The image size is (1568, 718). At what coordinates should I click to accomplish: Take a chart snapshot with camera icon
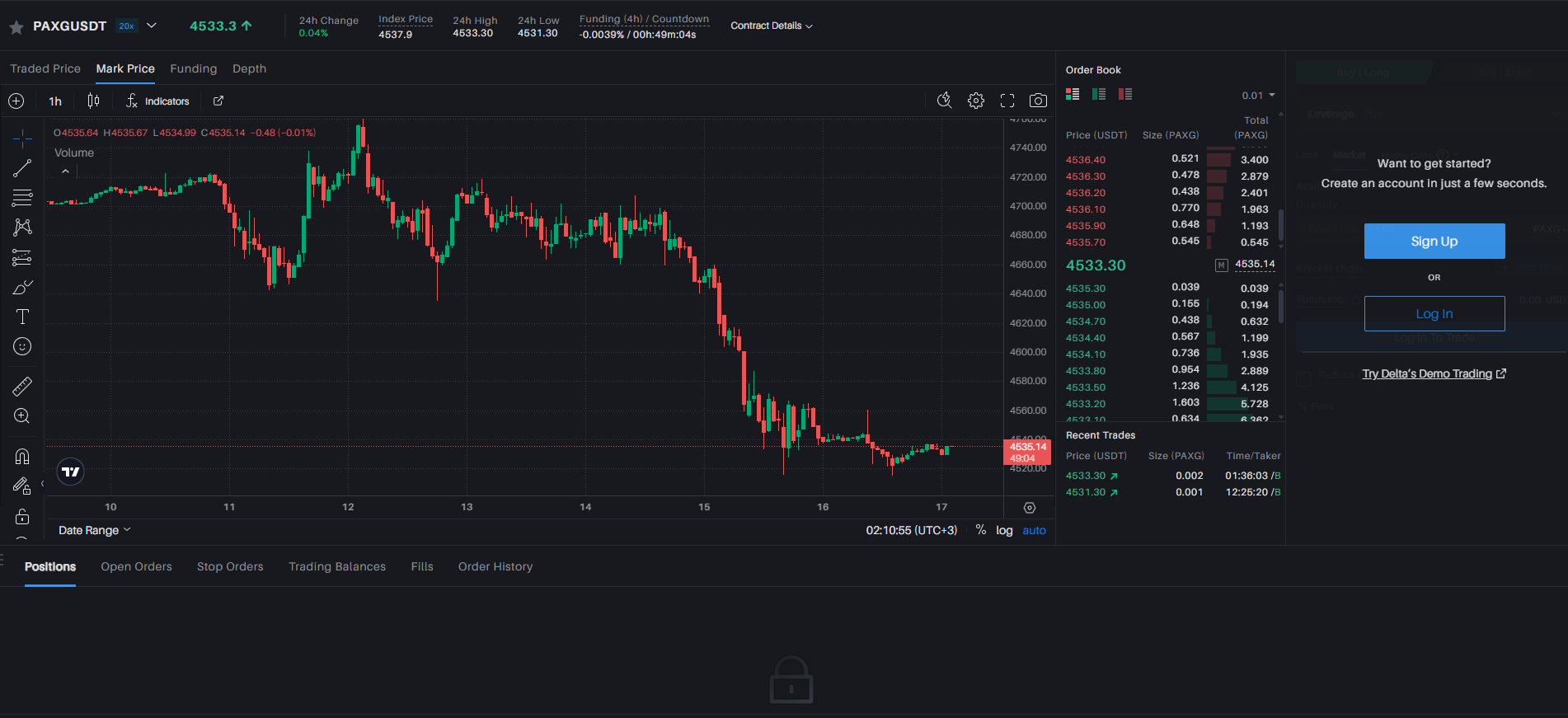click(1038, 101)
